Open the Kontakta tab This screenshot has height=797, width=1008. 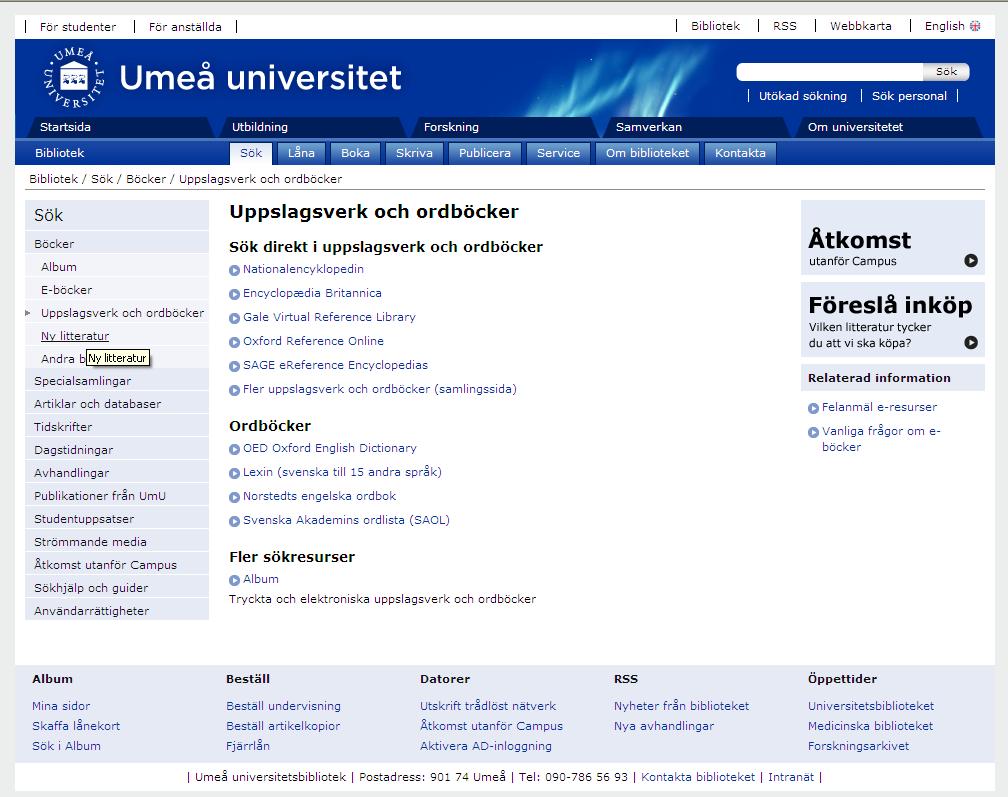[740, 153]
